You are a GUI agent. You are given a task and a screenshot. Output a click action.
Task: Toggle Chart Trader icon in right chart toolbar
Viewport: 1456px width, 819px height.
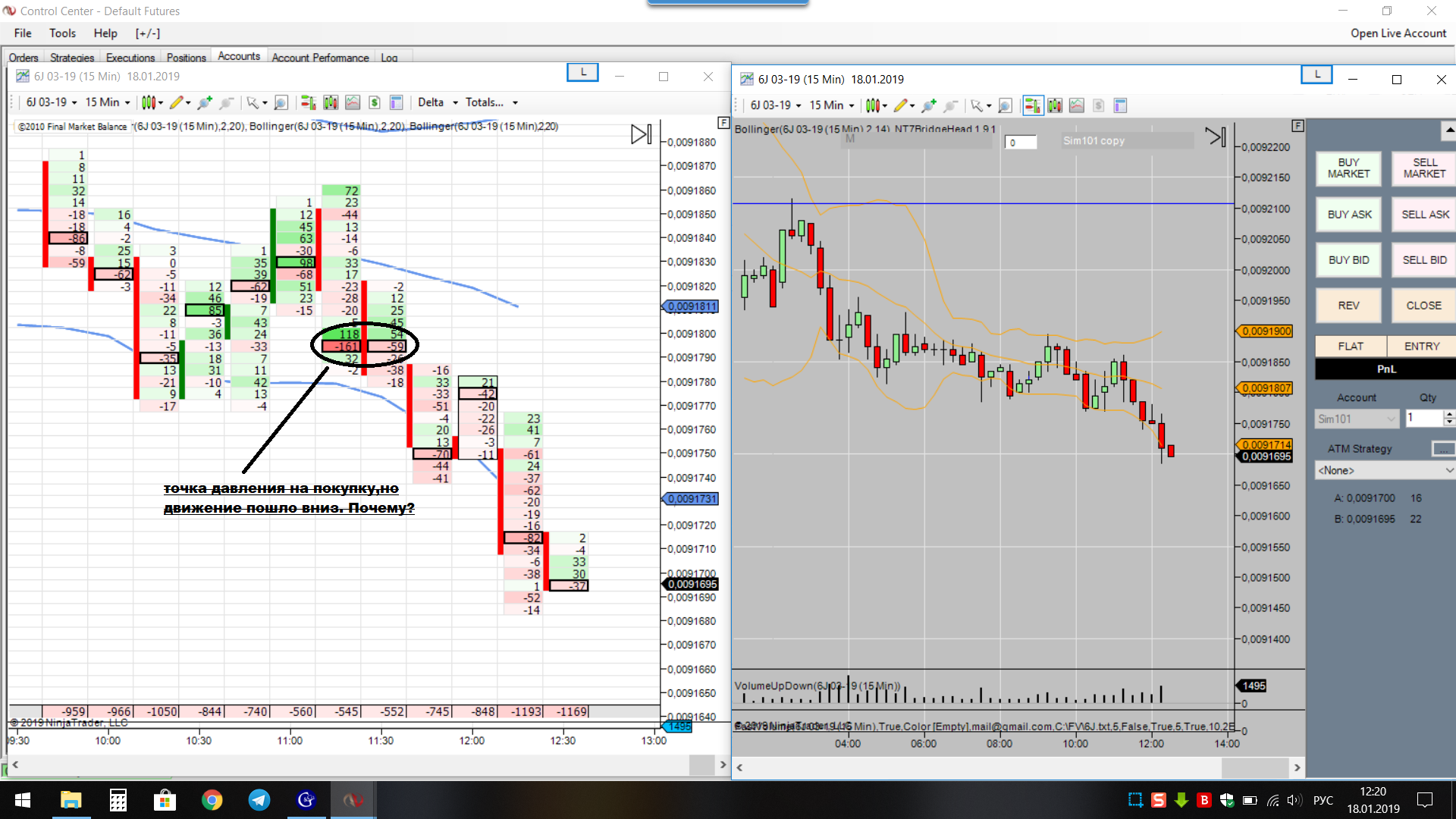point(1032,105)
